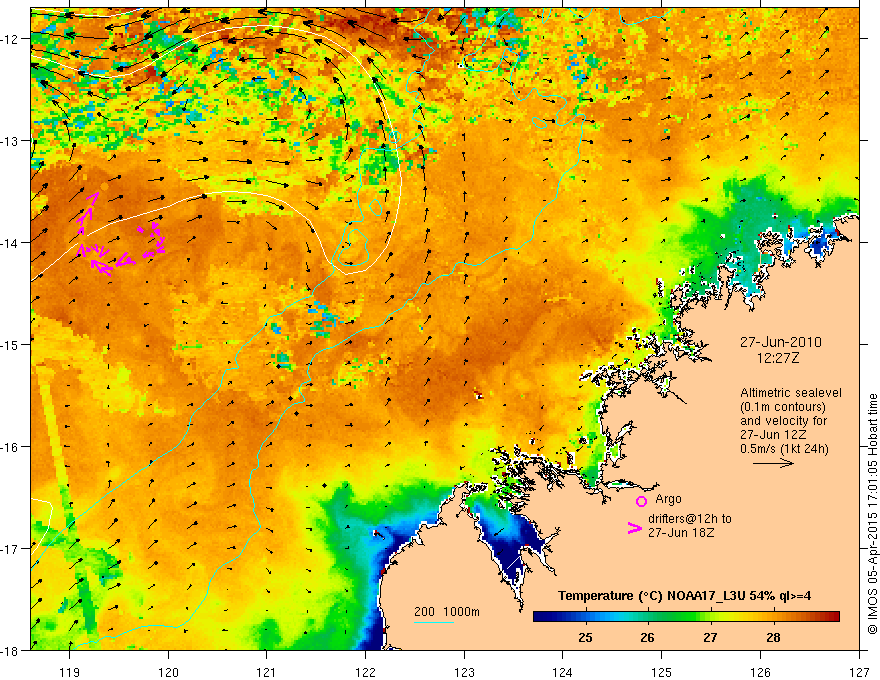The height and width of the screenshot is (680, 880).
Task: Select the time label 12:27Z
Action: [778, 358]
